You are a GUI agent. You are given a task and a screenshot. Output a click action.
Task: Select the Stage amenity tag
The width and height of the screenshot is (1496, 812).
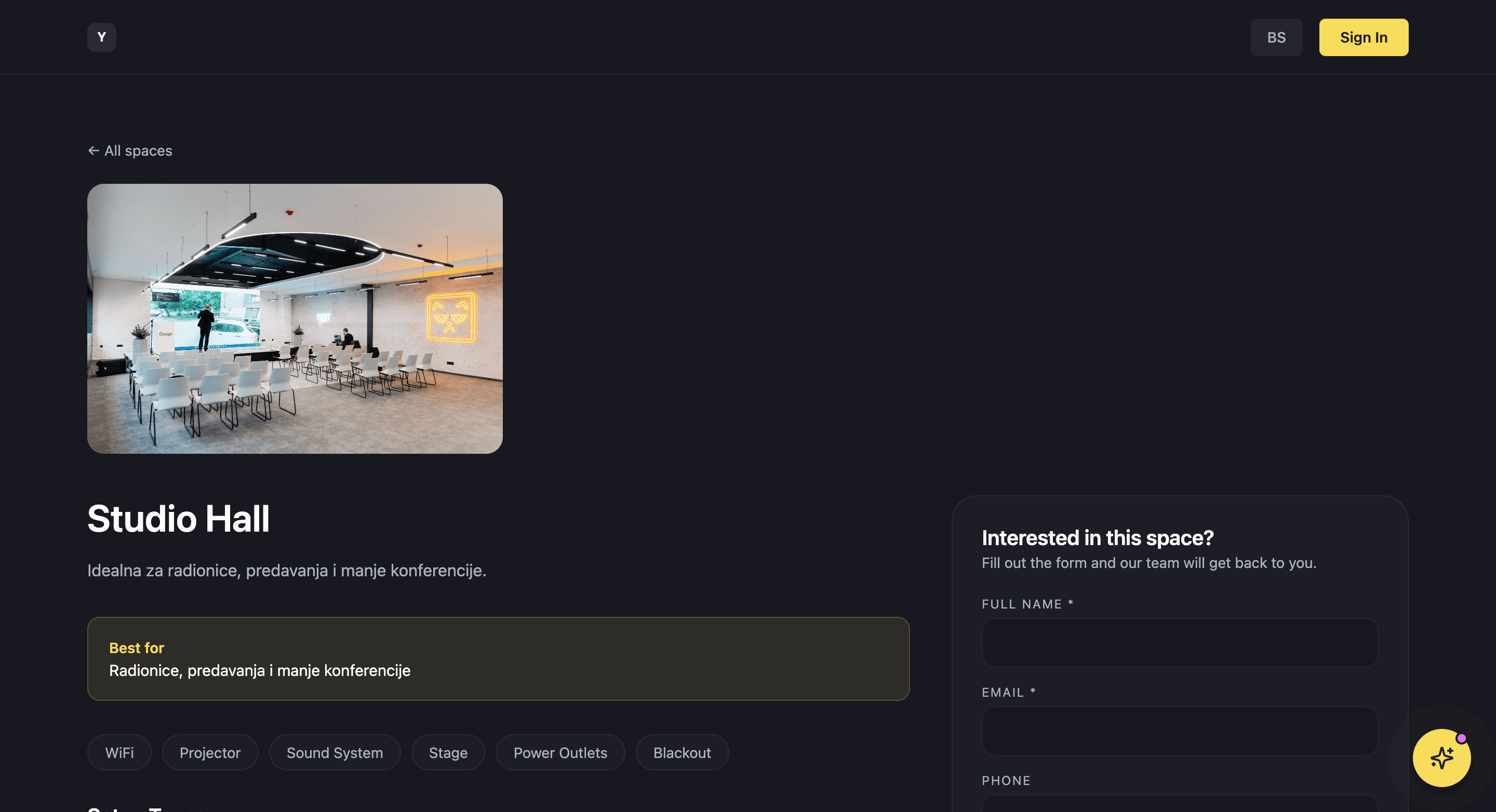point(448,752)
